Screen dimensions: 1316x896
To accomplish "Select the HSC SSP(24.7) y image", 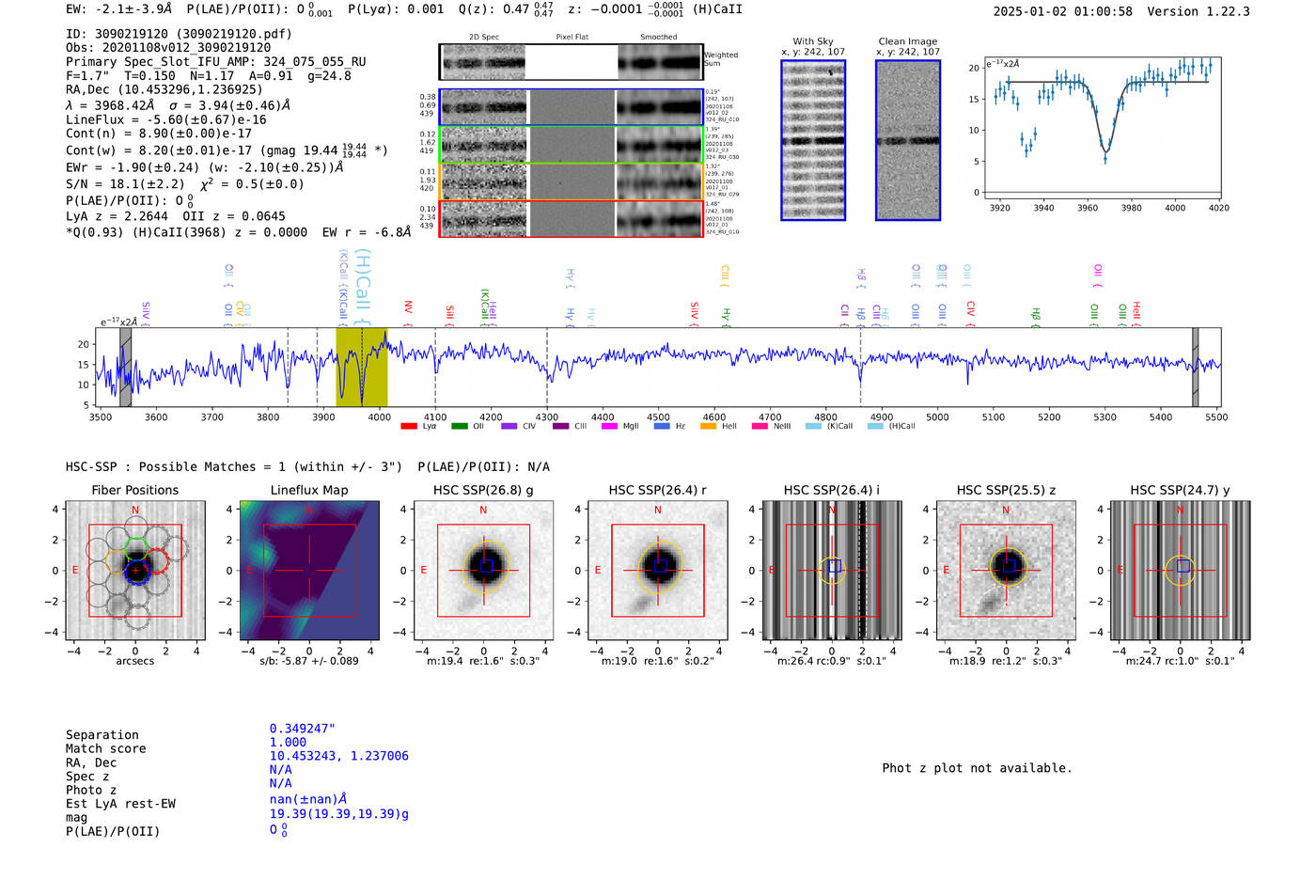I will 1181,571.
